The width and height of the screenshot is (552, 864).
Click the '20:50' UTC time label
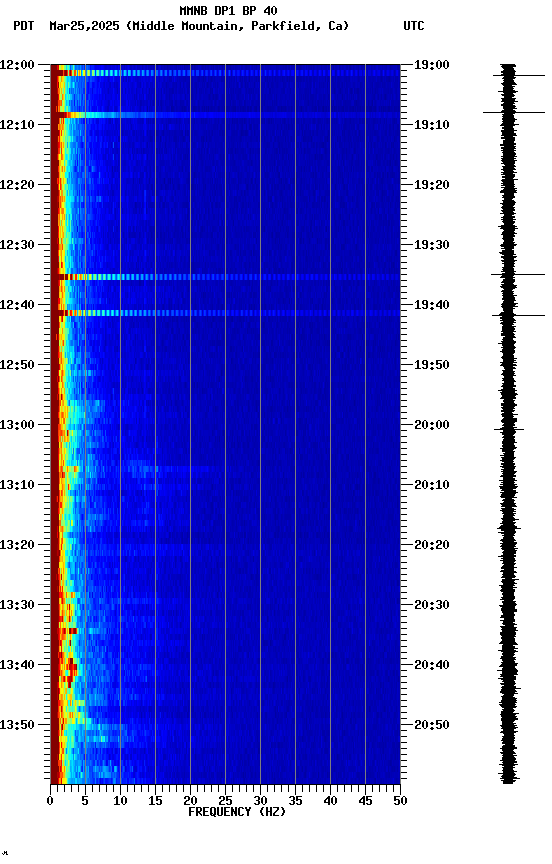(x=432, y=725)
